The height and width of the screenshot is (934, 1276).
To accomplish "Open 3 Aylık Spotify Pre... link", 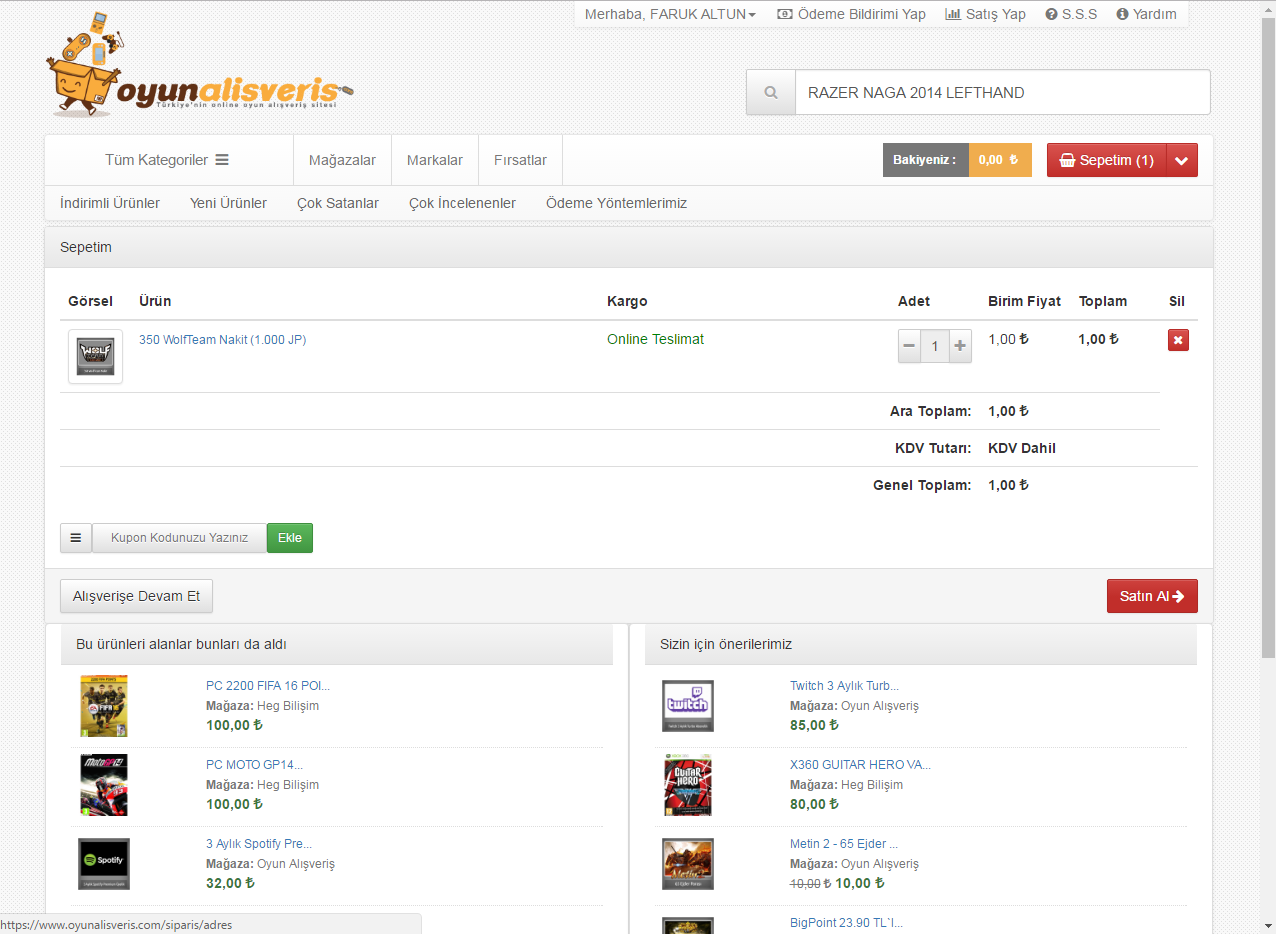I will click(259, 844).
